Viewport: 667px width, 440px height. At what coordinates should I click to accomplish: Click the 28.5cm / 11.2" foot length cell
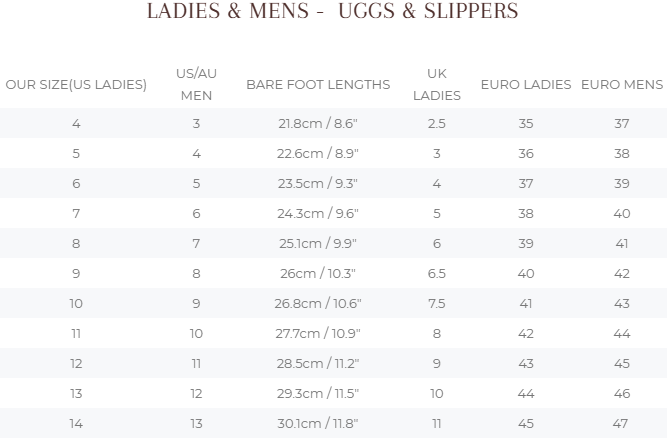318,364
